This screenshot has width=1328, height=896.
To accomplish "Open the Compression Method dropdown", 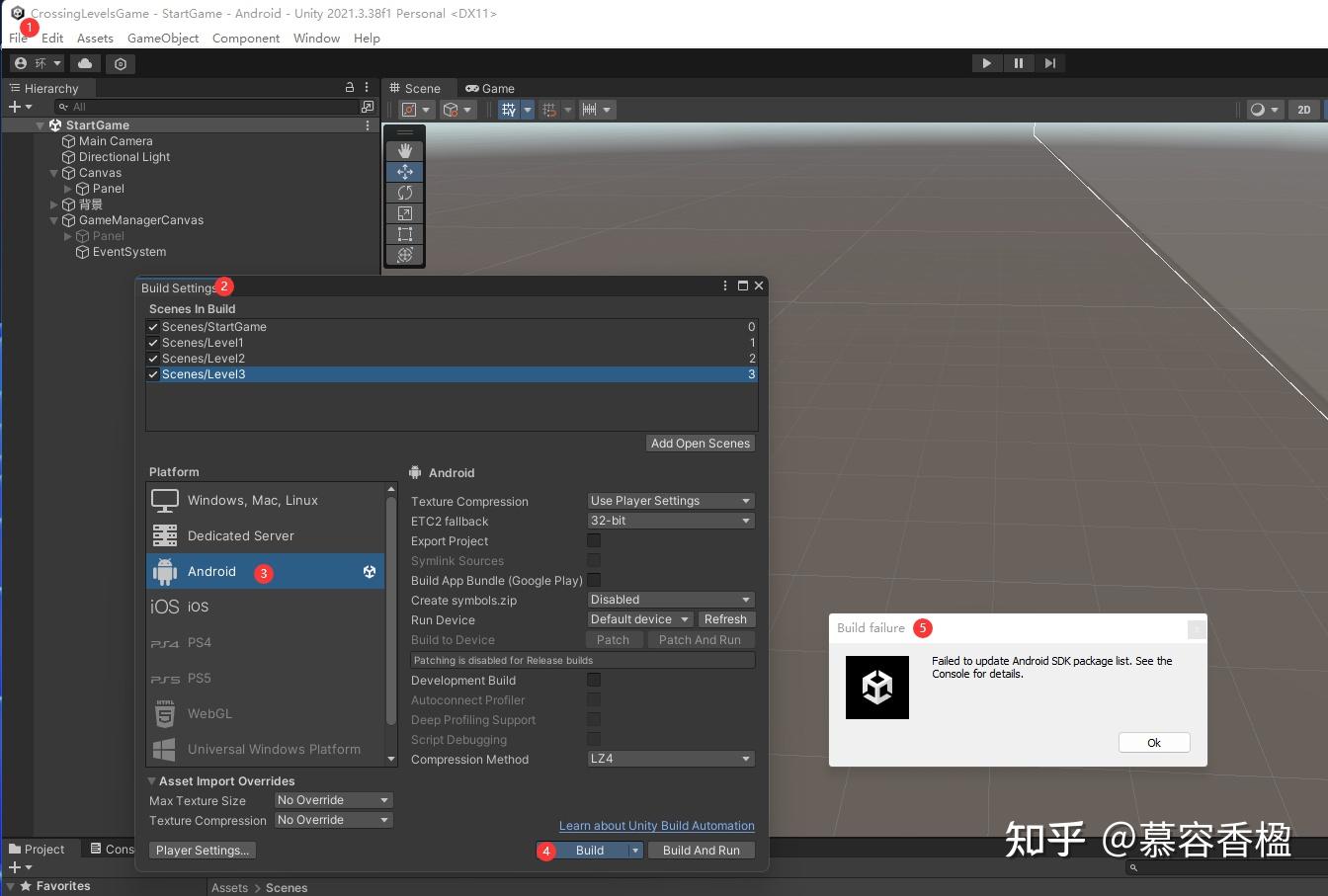I will (670, 759).
